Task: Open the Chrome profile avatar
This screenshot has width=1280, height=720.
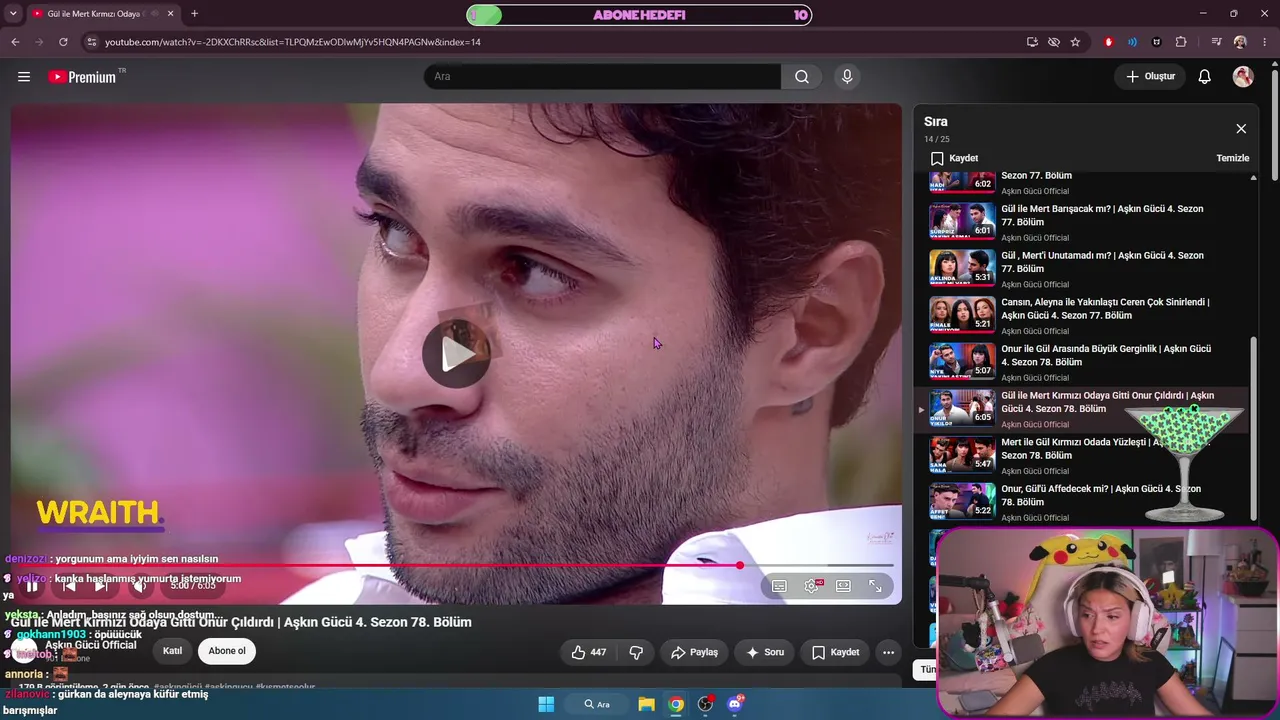Action: point(1240,42)
